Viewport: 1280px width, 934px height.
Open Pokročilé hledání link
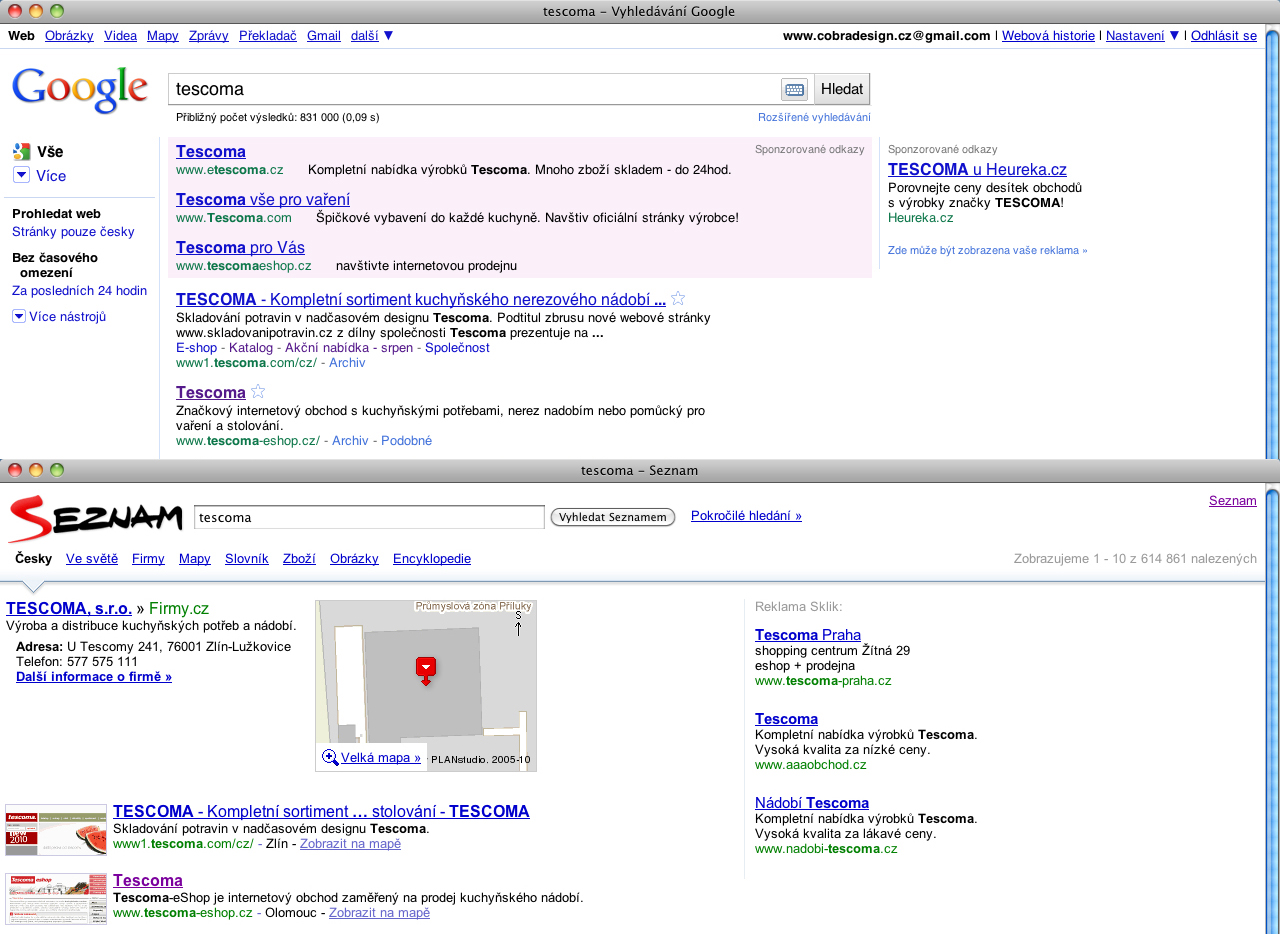click(746, 516)
